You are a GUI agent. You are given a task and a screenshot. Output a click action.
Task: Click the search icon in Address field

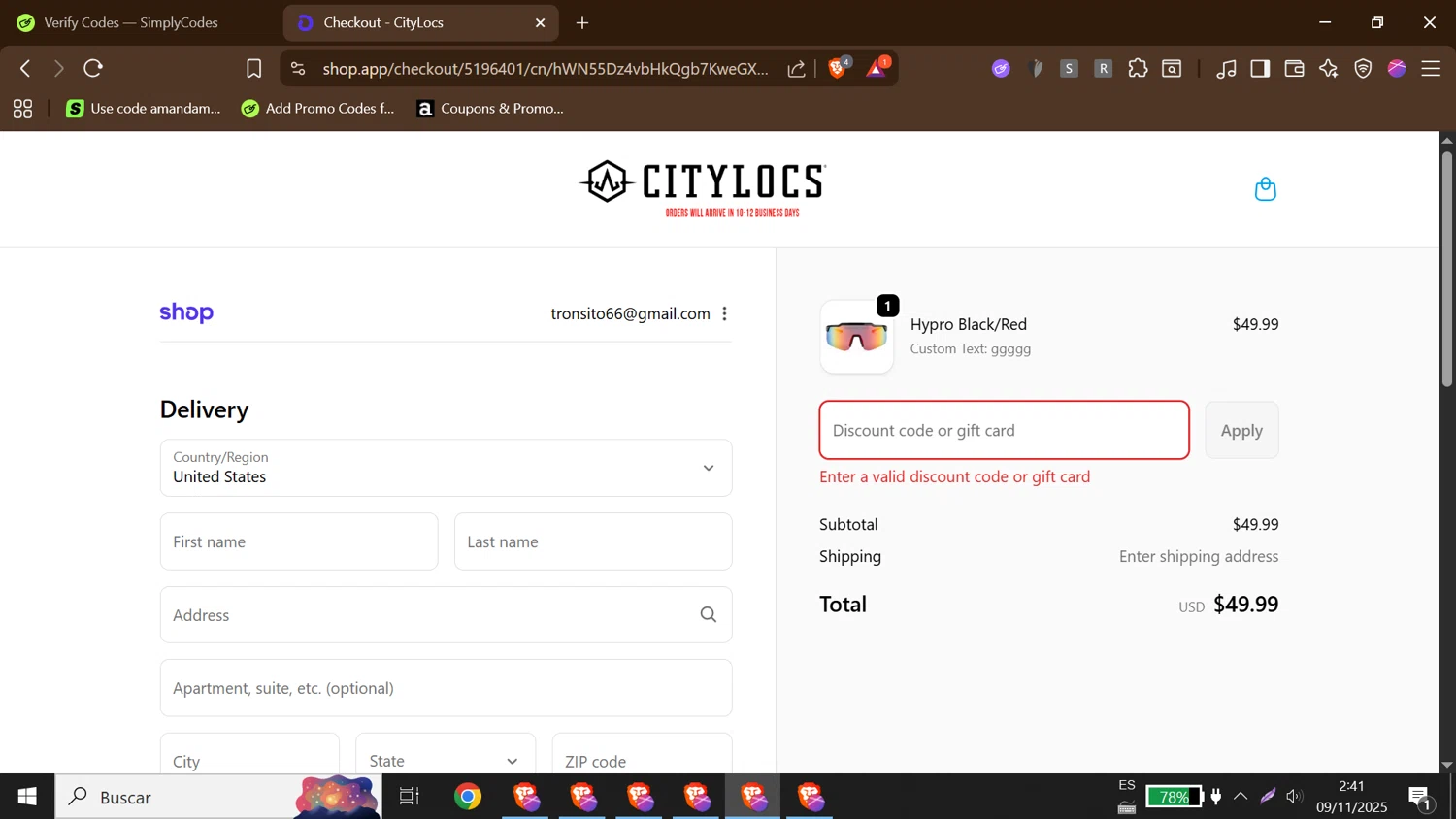coord(709,614)
